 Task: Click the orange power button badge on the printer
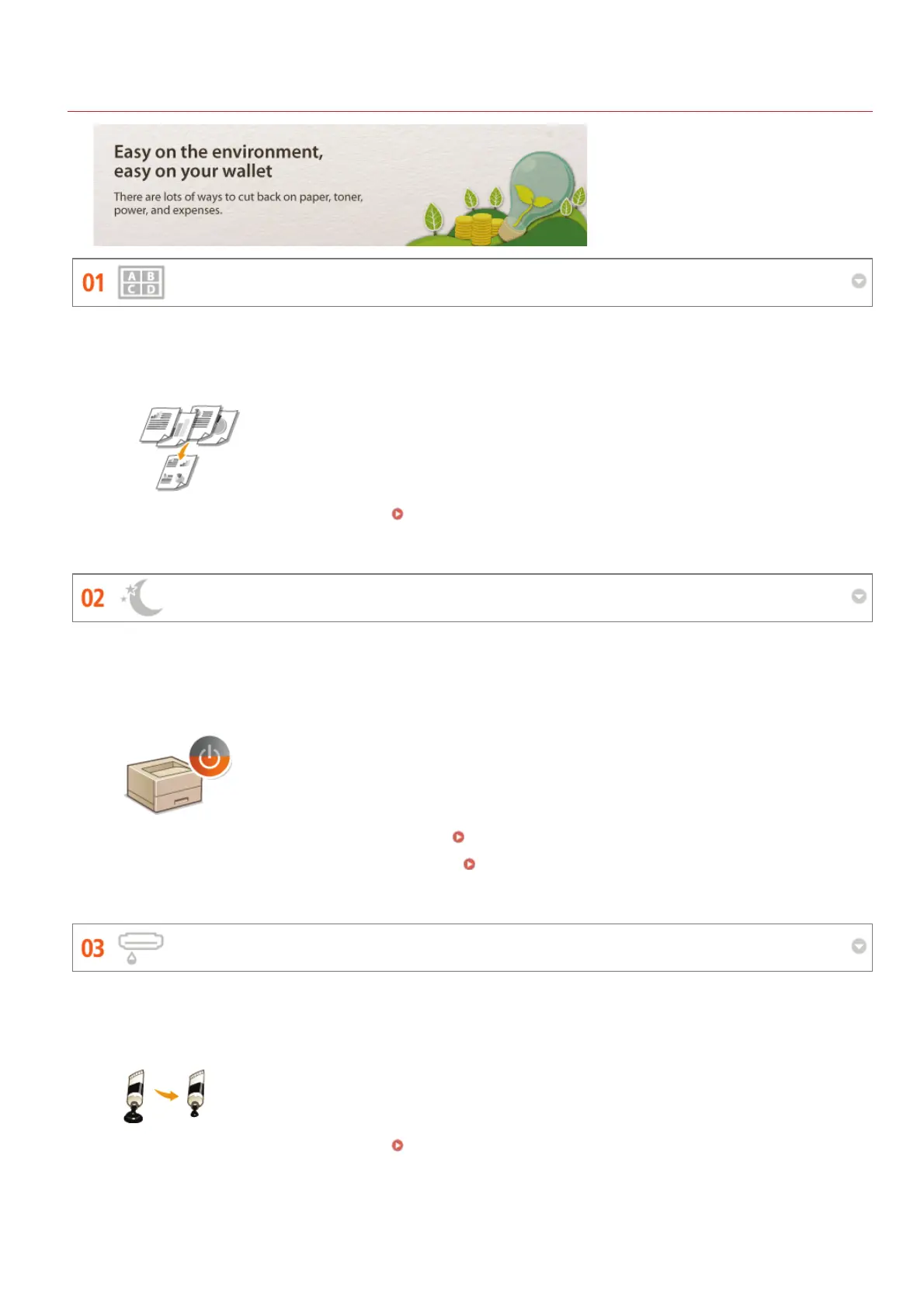tap(210, 756)
